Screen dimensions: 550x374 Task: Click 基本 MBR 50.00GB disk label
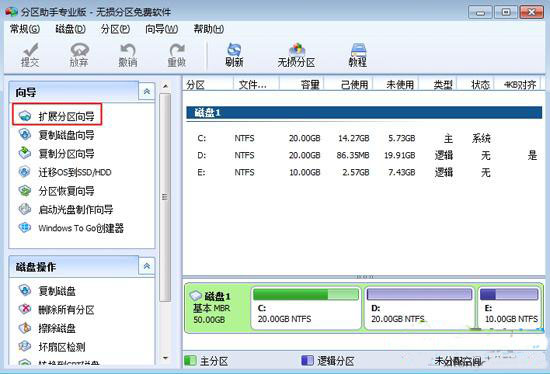pos(212,314)
